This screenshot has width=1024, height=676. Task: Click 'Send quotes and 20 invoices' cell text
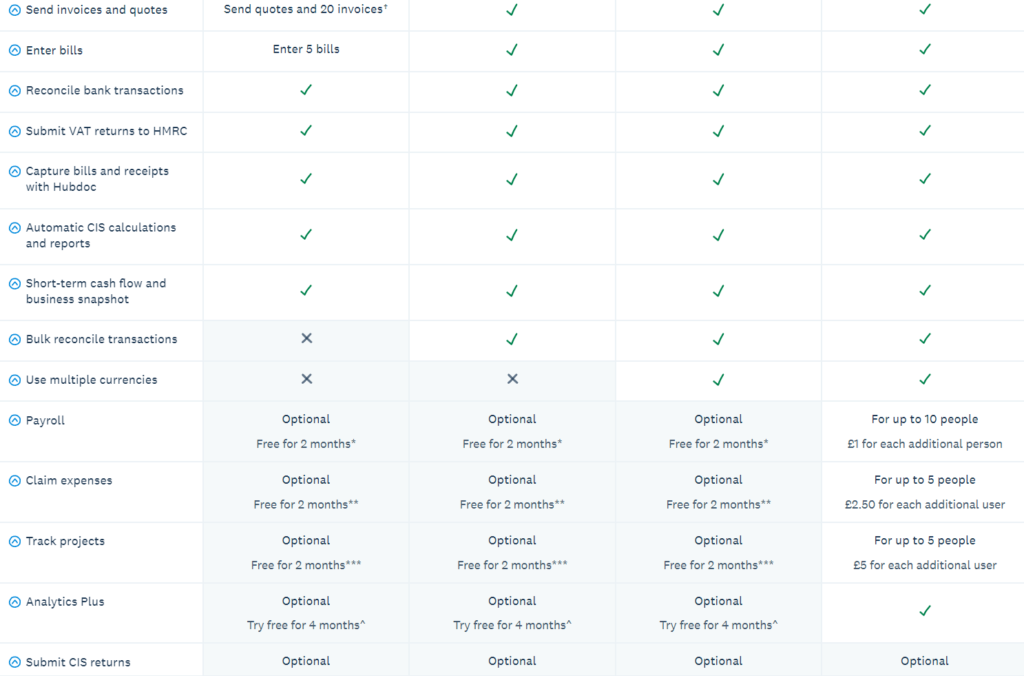pos(306,9)
